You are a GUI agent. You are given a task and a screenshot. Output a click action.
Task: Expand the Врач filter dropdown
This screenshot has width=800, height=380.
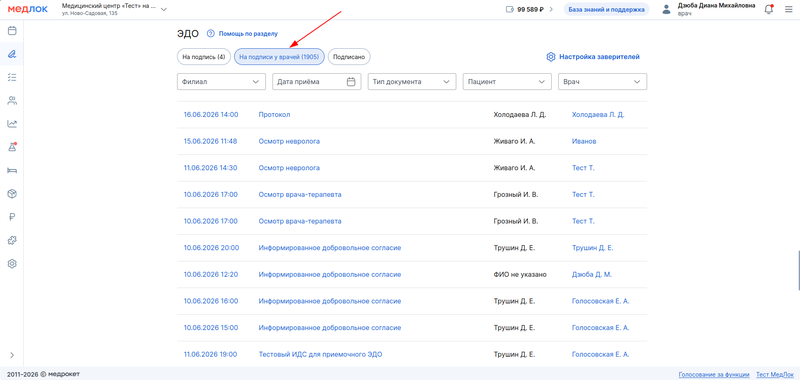tap(603, 82)
